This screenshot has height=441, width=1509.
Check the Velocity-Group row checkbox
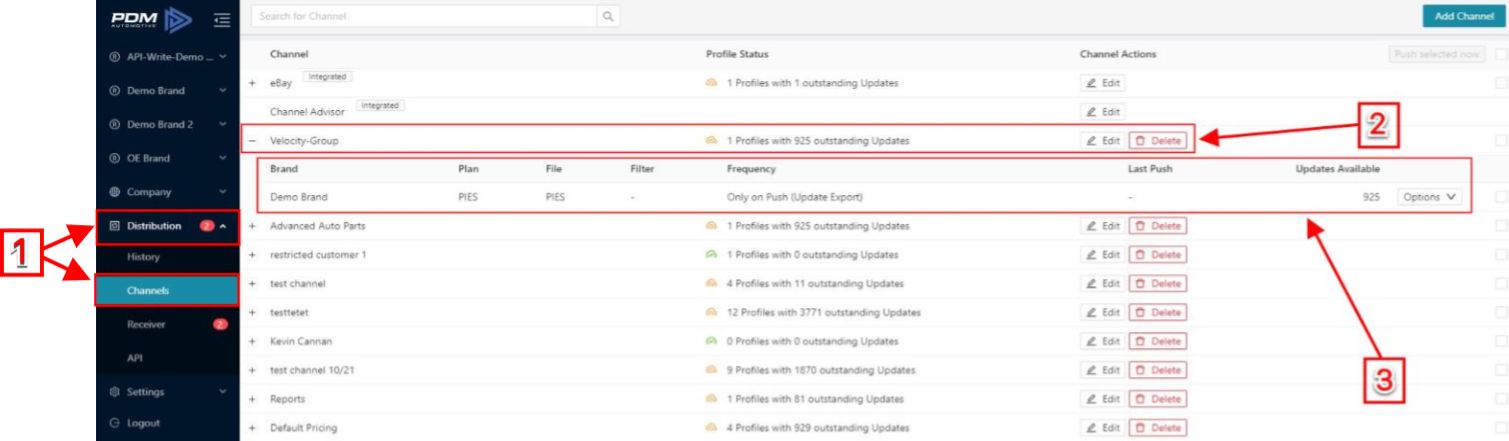[1501, 141]
